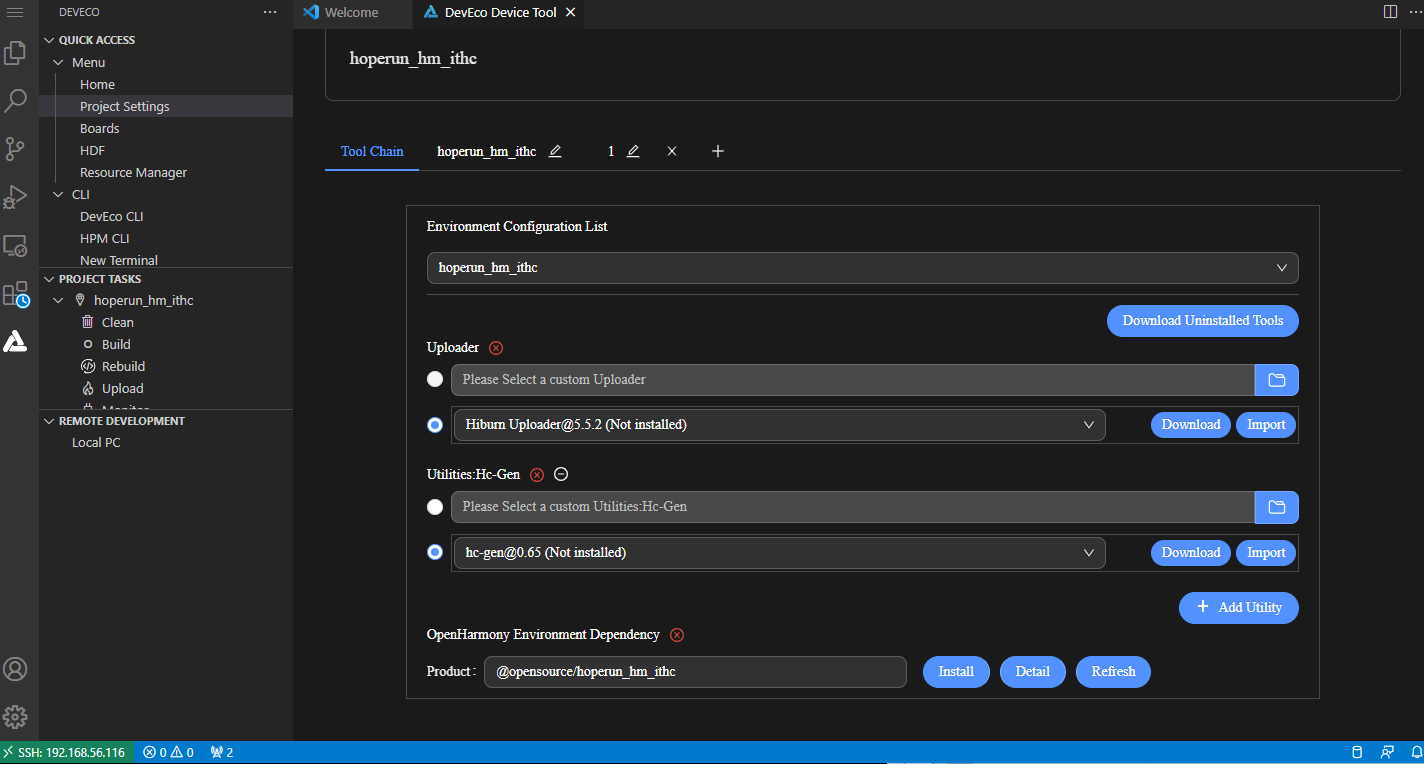Click split editor right icon
The width and height of the screenshot is (1424, 764).
pyautogui.click(x=1390, y=12)
